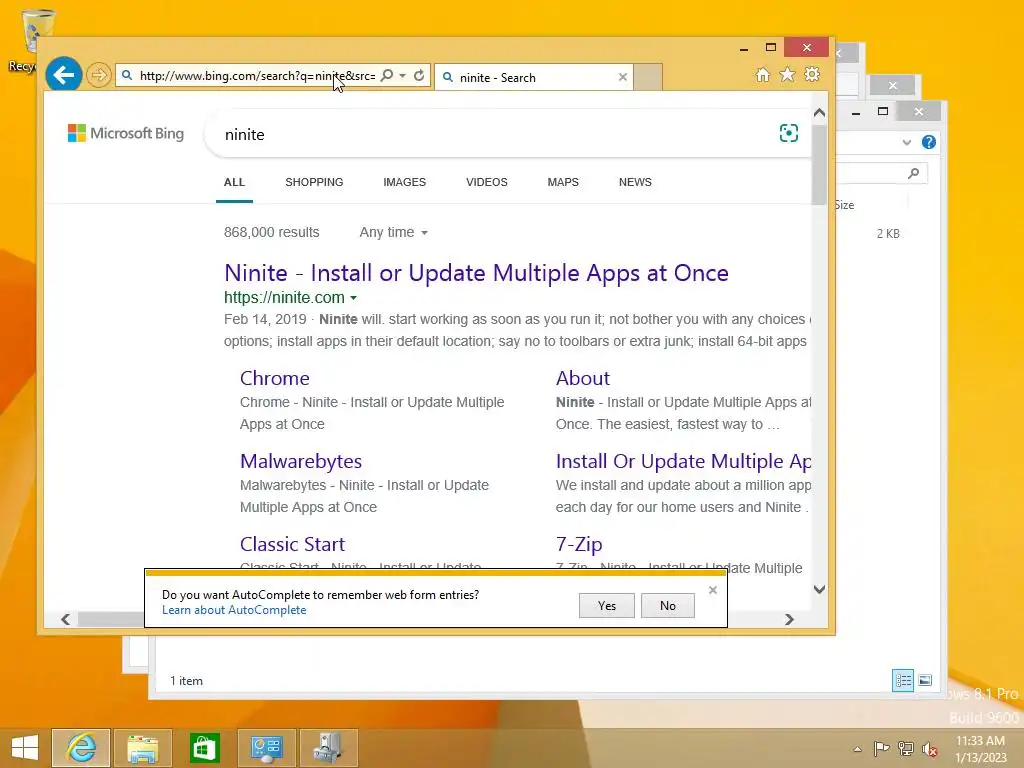Image resolution: width=1024 pixels, height=768 pixels.
Task: Open File Explorer from the taskbar
Action: [x=143, y=748]
